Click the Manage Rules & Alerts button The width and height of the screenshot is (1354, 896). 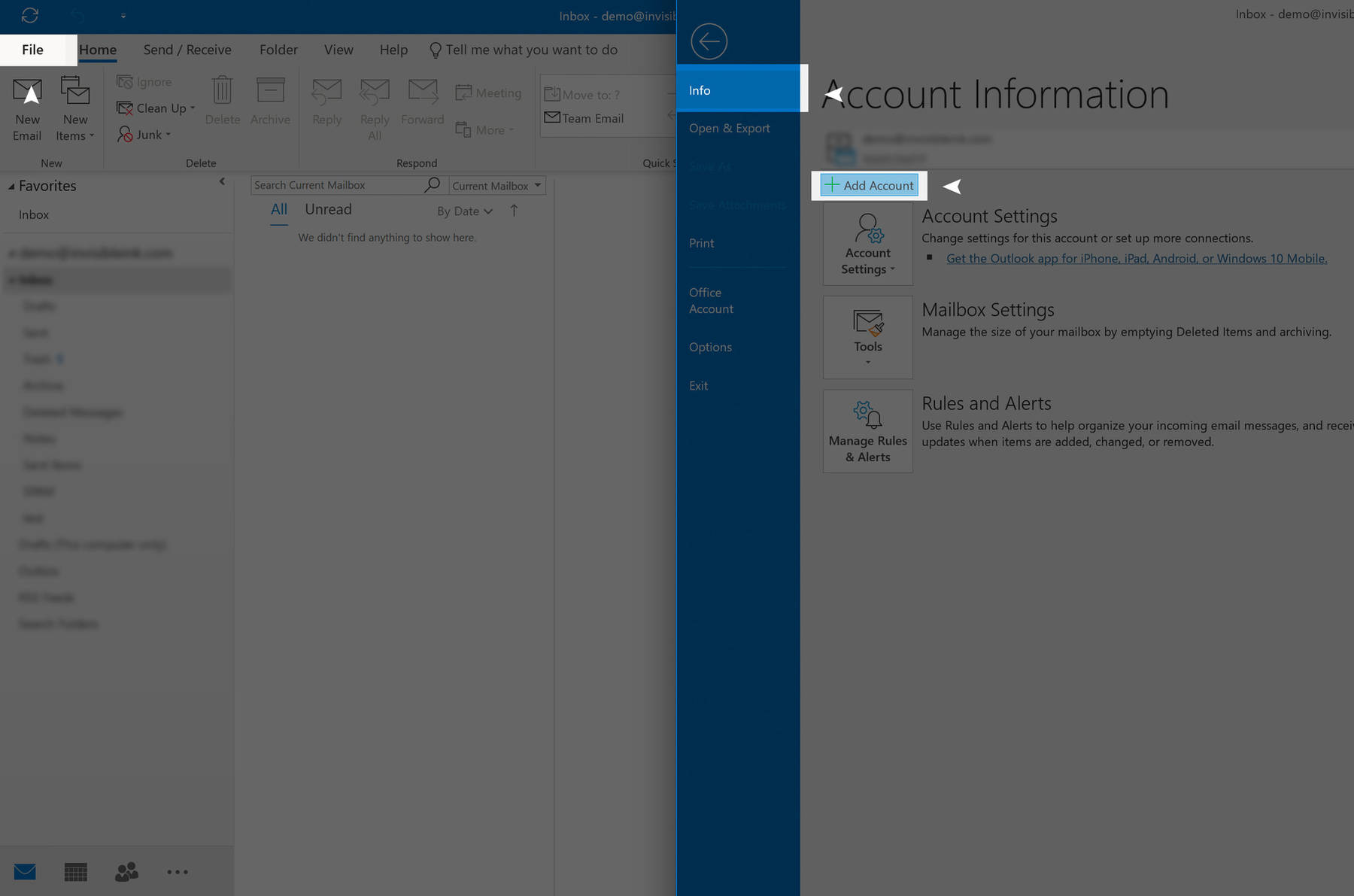click(x=867, y=431)
